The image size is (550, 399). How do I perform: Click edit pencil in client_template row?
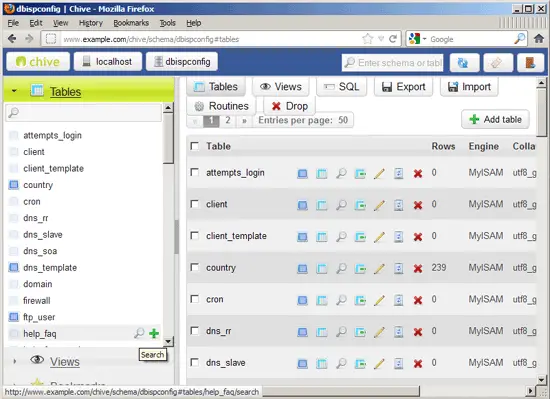tap(379, 237)
